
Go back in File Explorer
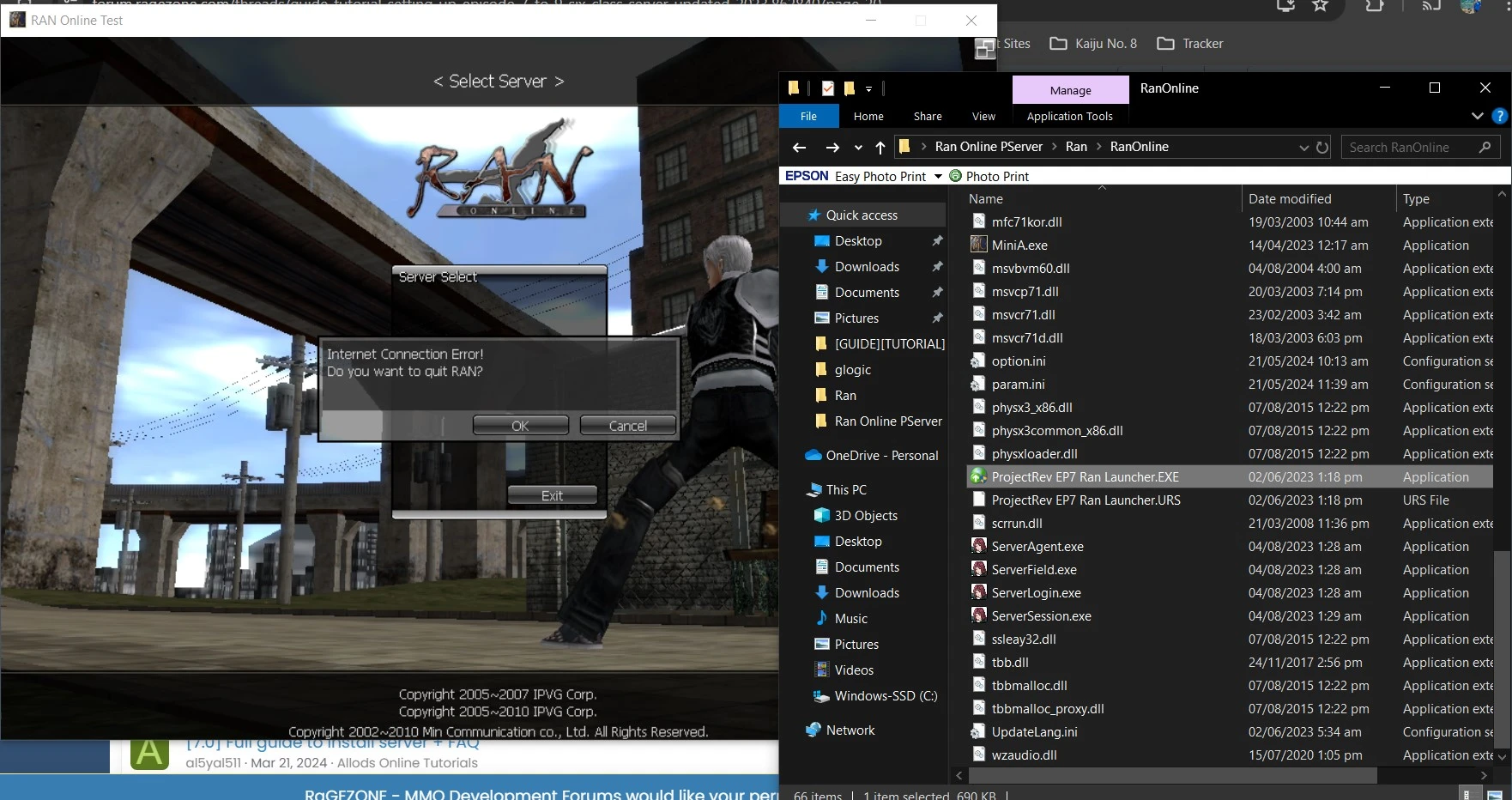pyautogui.click(x=799, y=147)
